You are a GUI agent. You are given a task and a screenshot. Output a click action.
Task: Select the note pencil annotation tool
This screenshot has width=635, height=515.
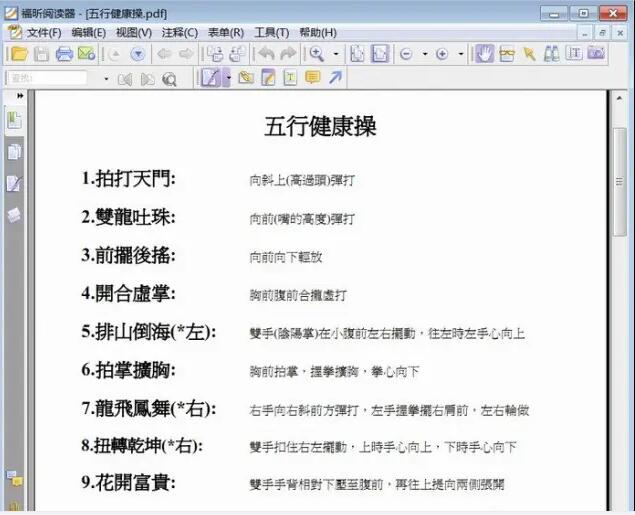pyautogui.click(x=268, y=77)
